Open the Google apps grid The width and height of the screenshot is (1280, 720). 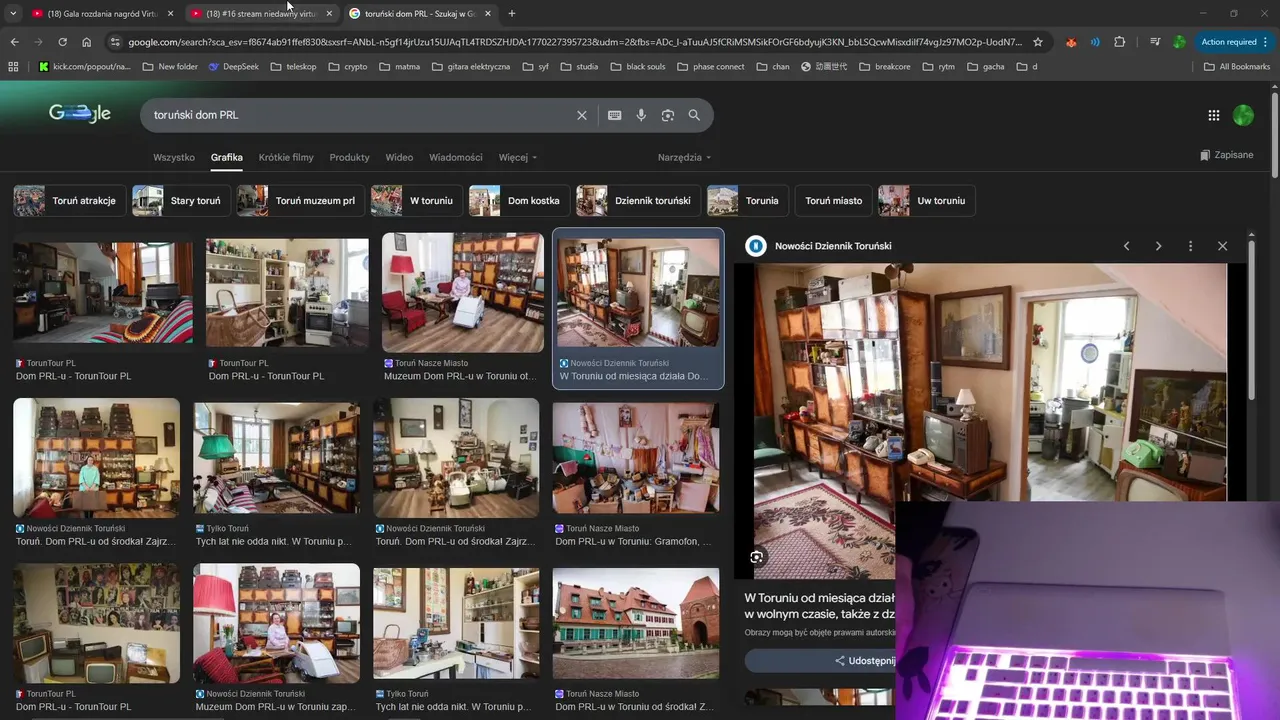point(1213,115)
